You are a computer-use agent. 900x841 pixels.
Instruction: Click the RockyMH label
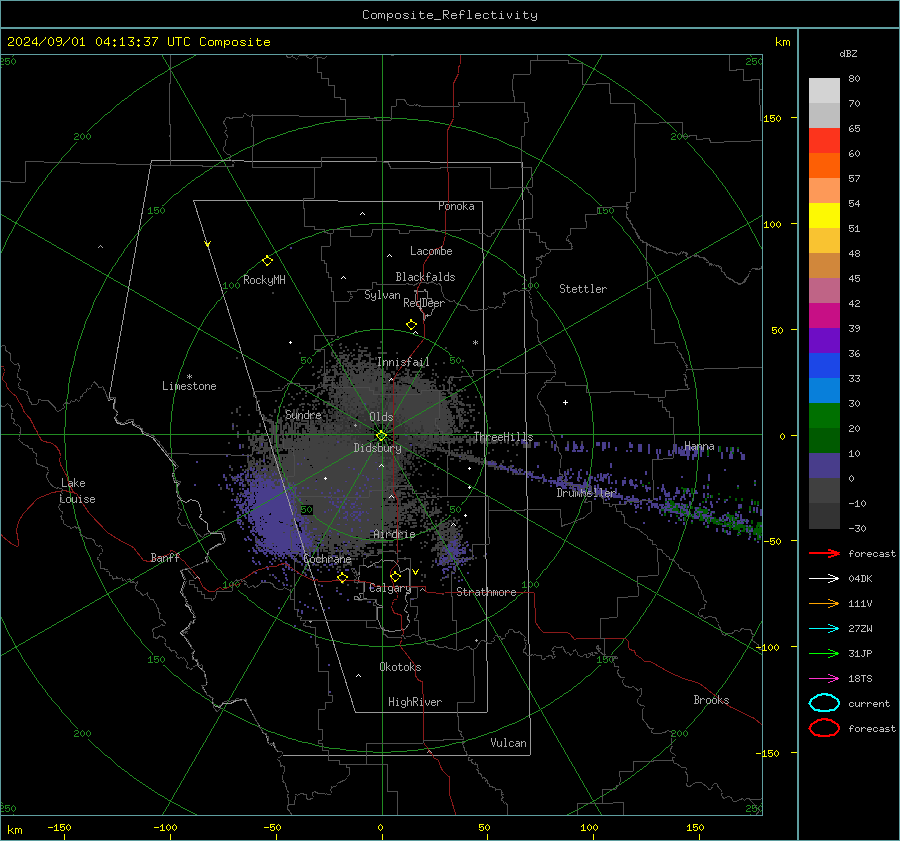pyautogui.click(x=263, y=280)
